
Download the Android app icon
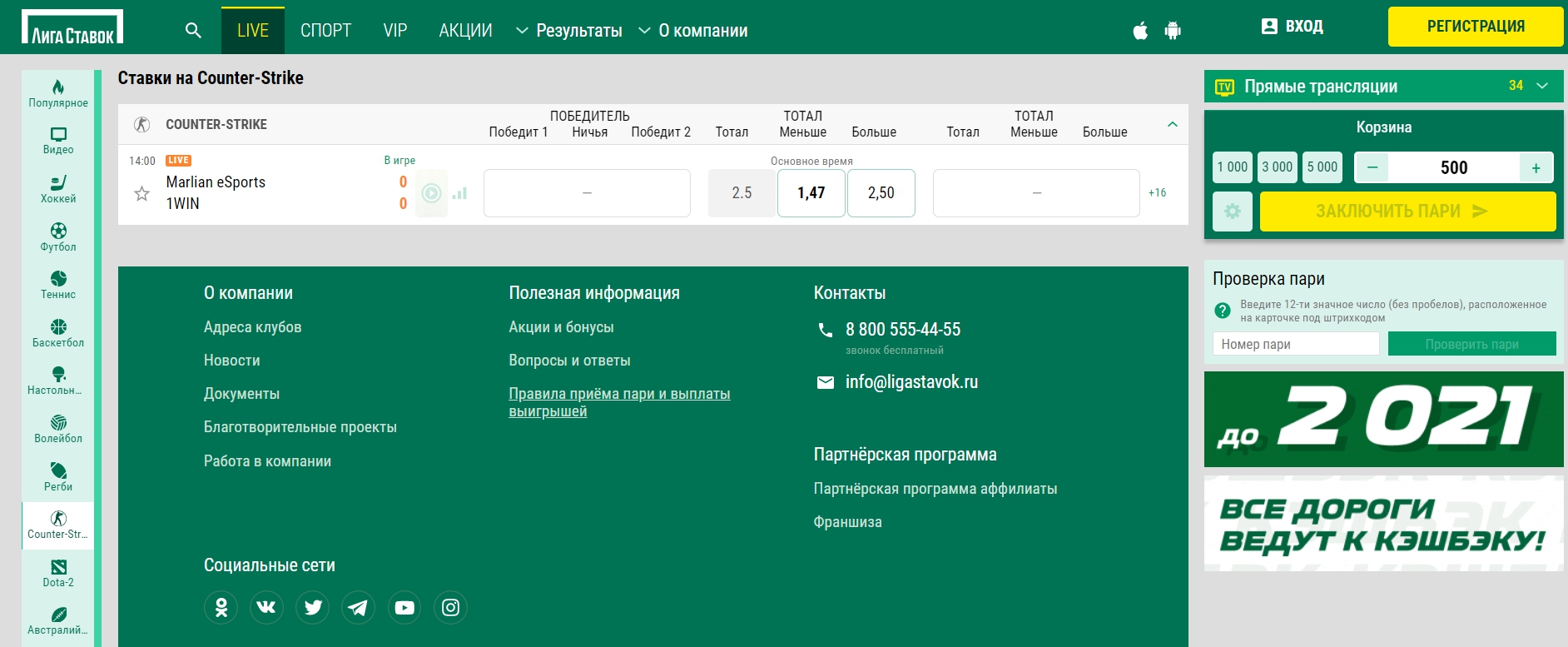pos(1173,31)
